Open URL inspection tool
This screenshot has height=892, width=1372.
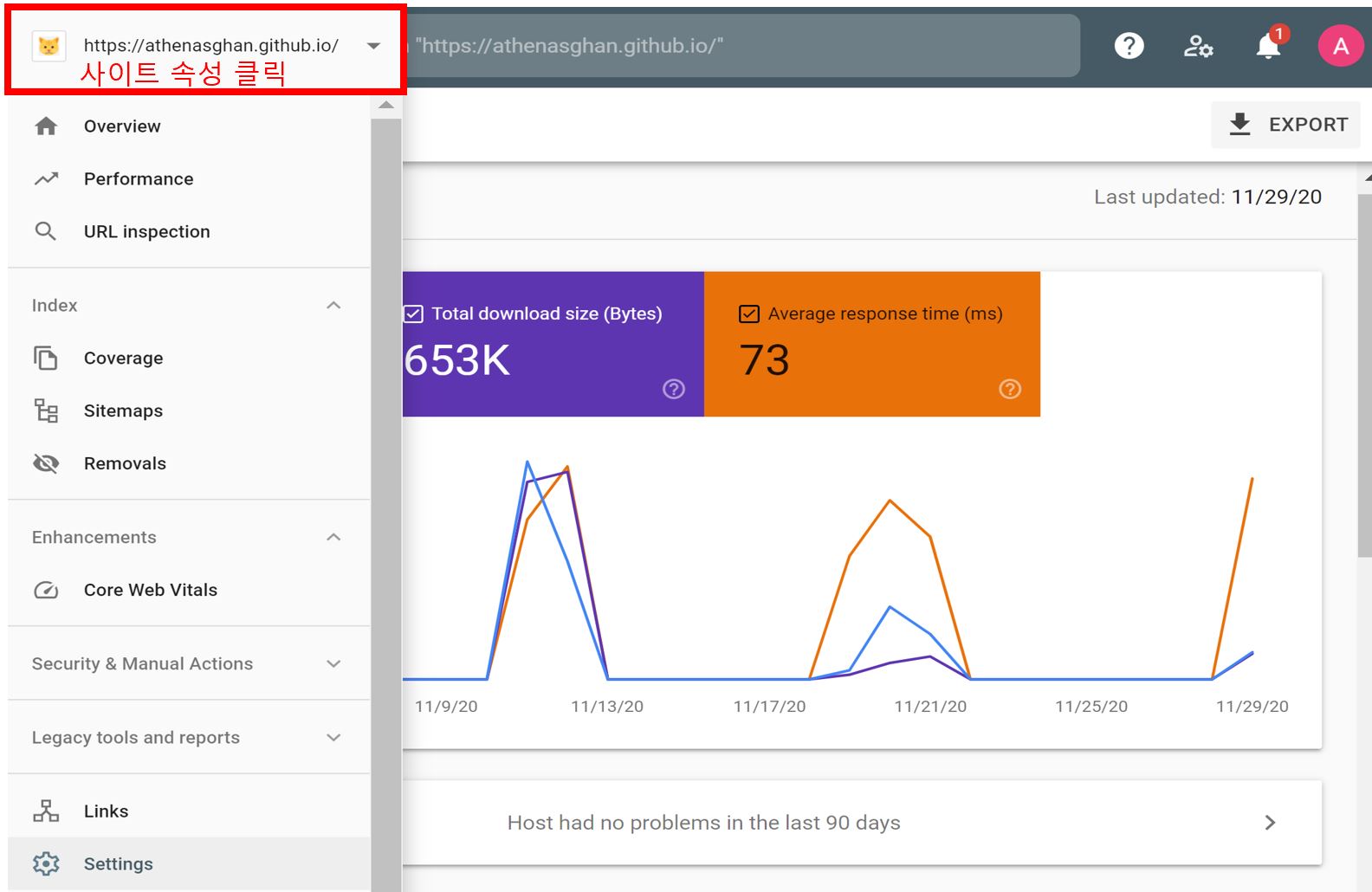[x=189, y=231]
